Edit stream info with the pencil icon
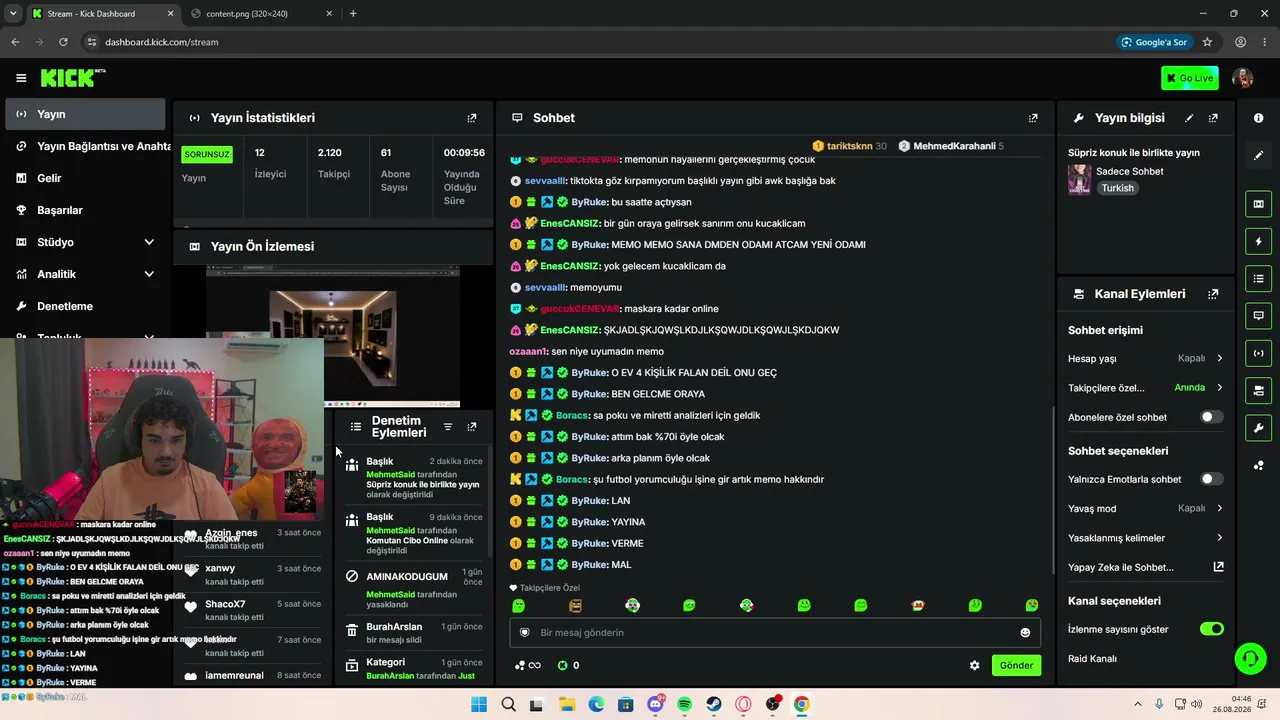This screenshot has height=720, width=1280. point(1189,118)
